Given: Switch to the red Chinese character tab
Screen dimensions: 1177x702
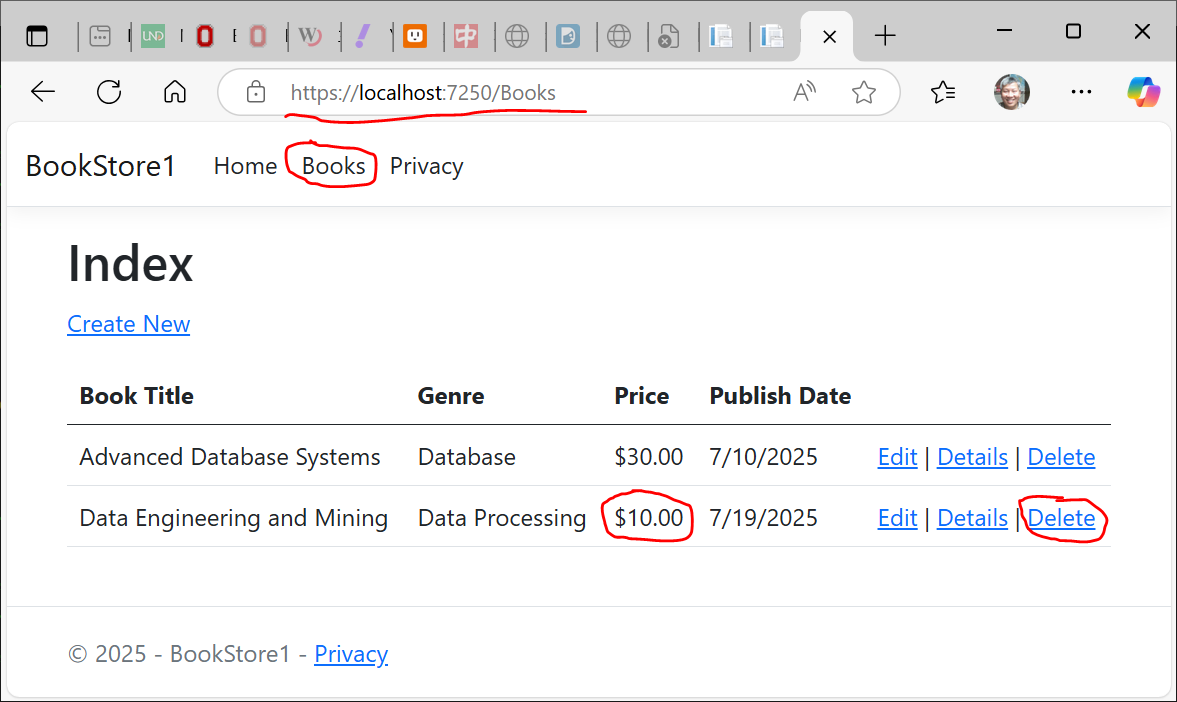Looking at the screenshot, I should (x=466, y=35).
